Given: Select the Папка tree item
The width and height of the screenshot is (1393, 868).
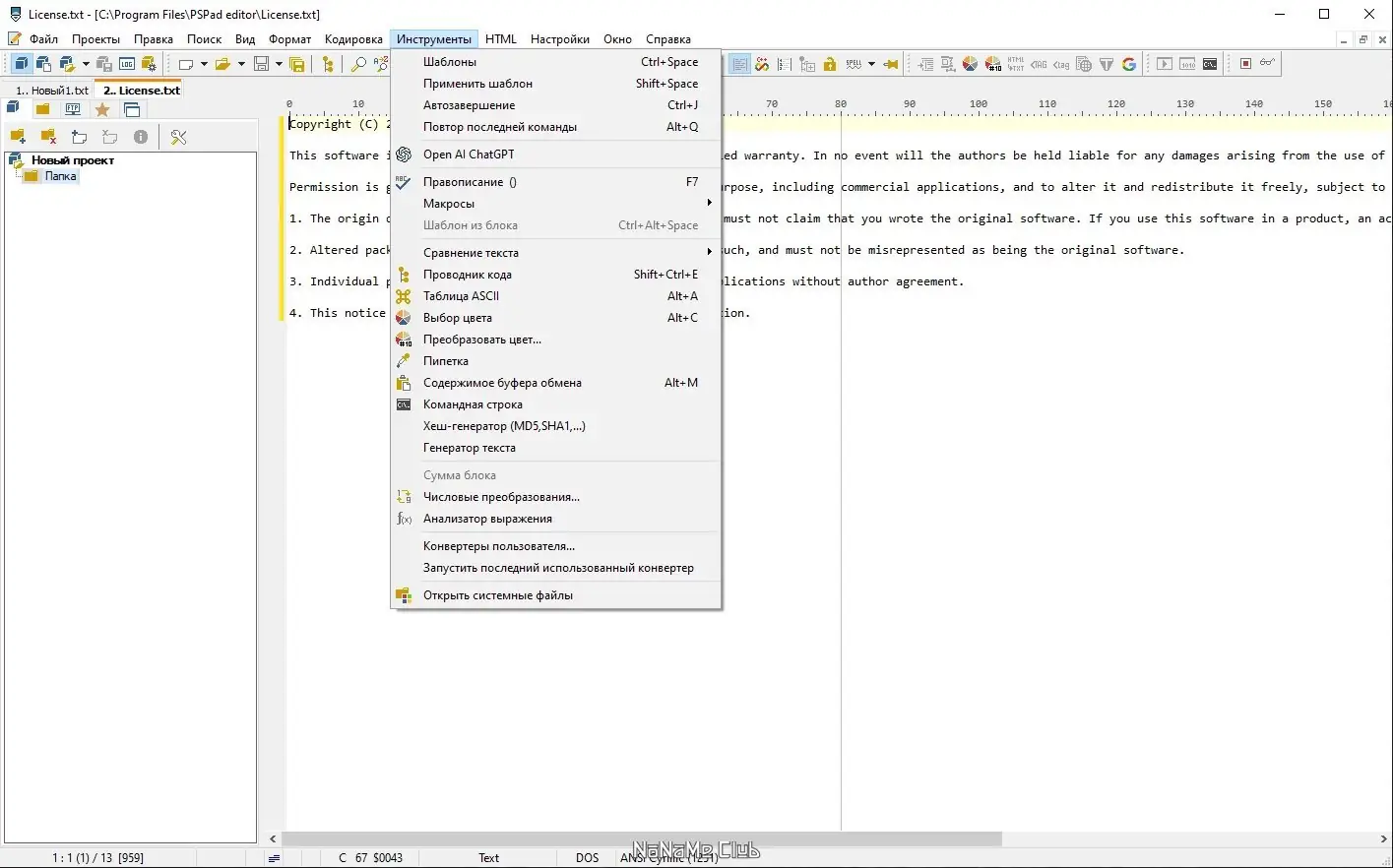Looking at the screenshot, I should tap(60, 176).
